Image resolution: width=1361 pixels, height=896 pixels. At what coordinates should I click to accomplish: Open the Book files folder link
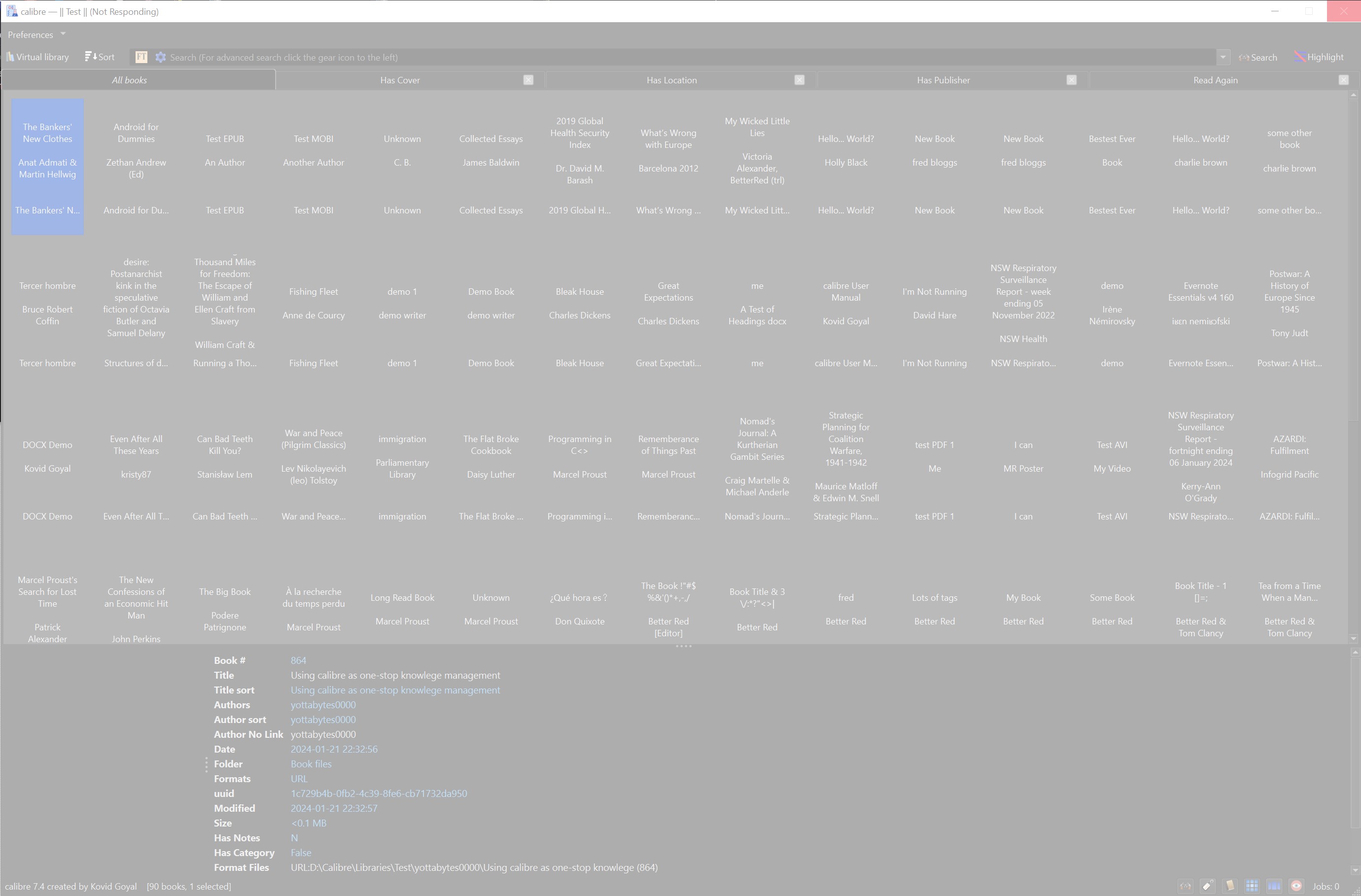tap(311, 764)
